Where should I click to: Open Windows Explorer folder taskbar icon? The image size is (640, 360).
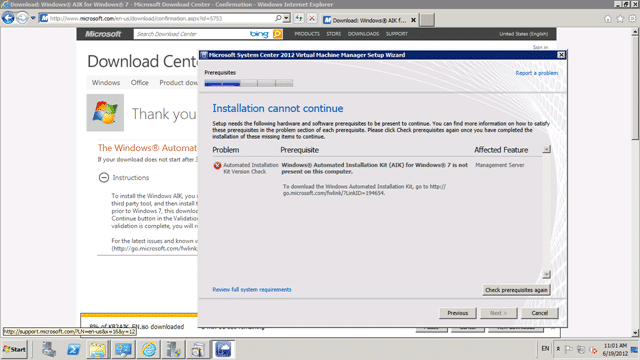coord(98,349)
